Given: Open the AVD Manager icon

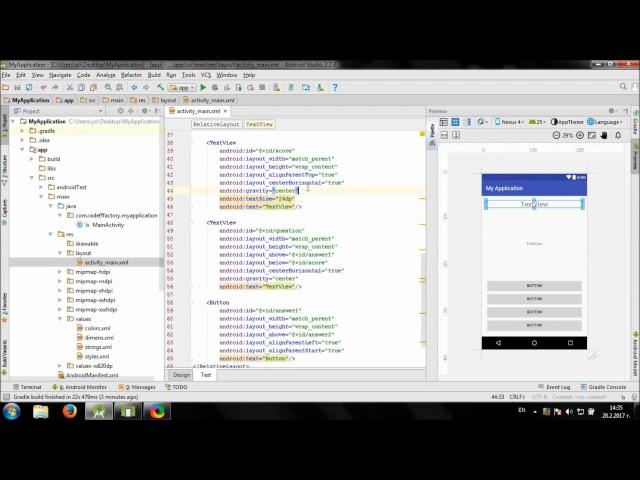Looking at the screenshot, I should tap(276, 87).
